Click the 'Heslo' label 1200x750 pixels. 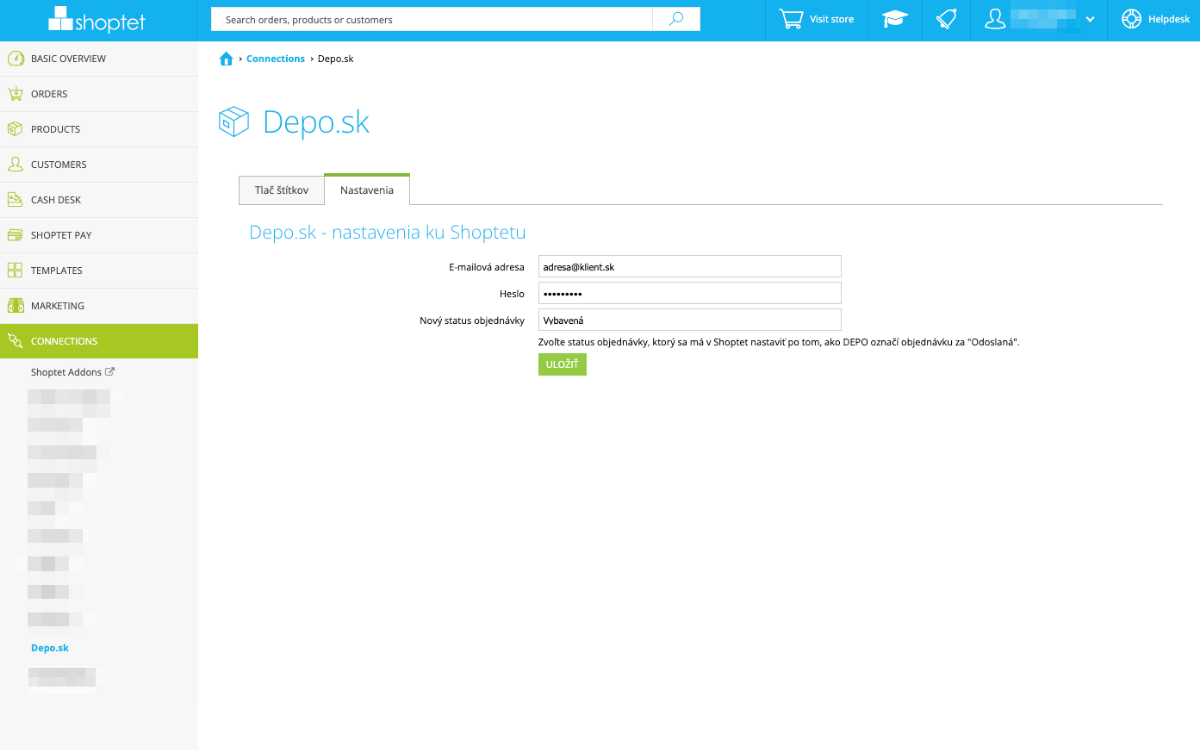pyautogui.click(x=512, y=294)
